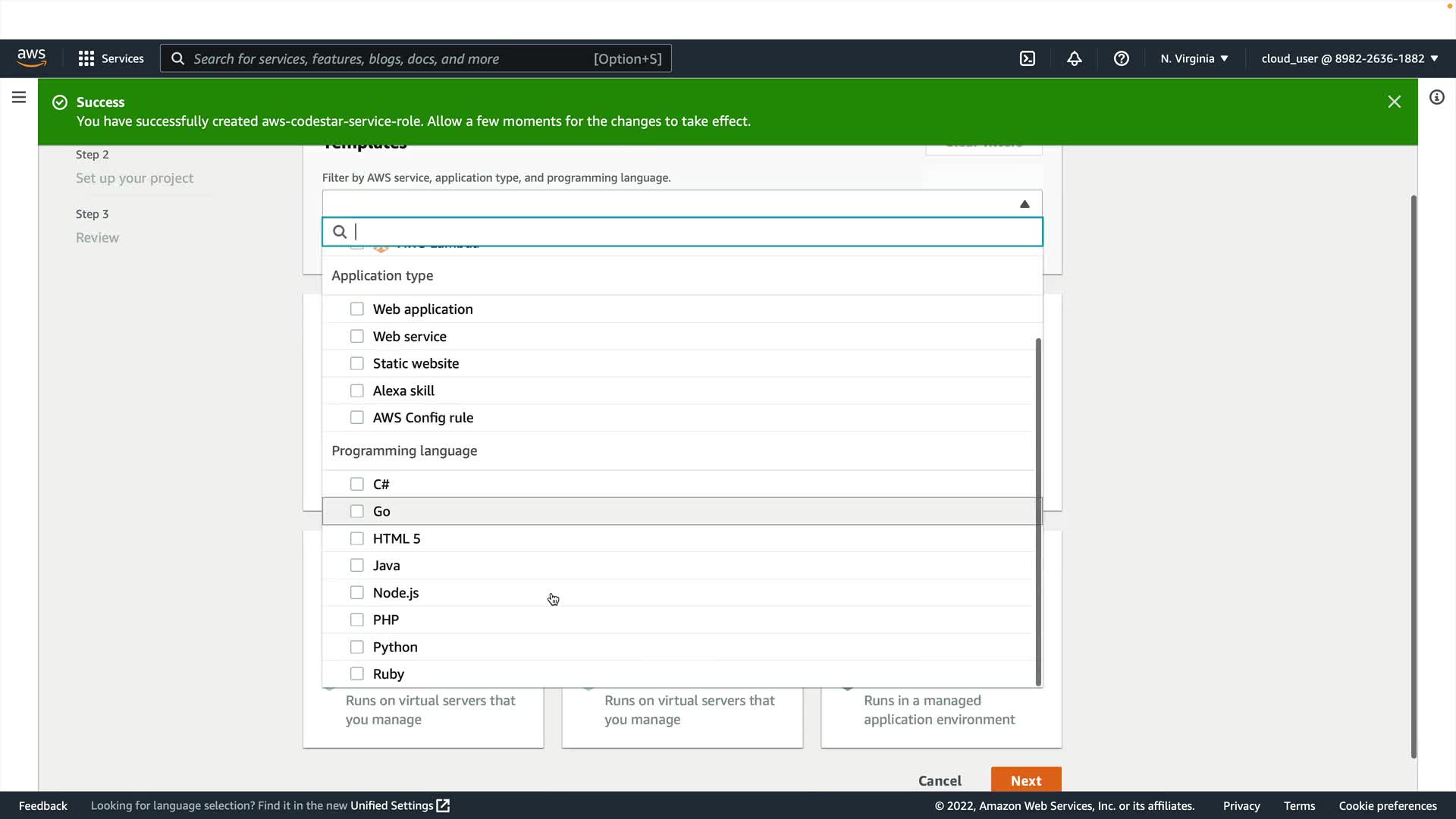
Task: Open the notifications bell
Action: point(1075,58)
